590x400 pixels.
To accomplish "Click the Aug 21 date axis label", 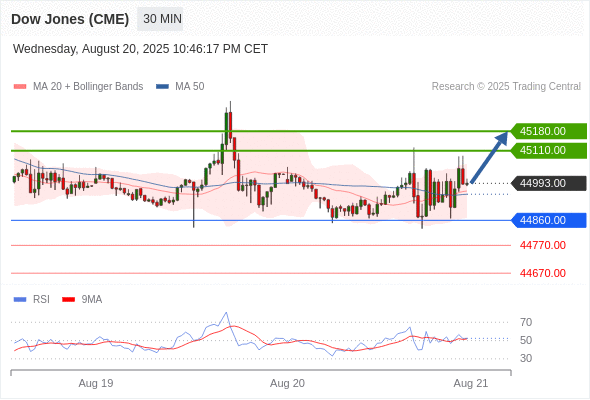I will coord(471,383).
